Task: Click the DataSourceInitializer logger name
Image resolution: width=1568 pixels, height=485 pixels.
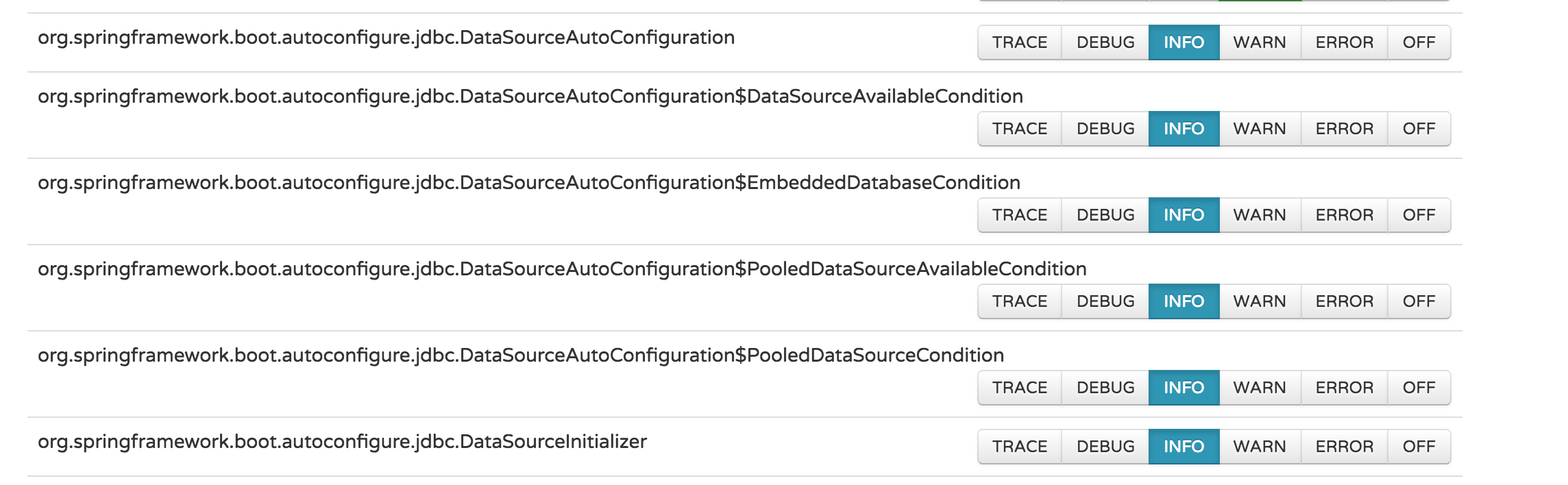Action: tap(342, 442)
